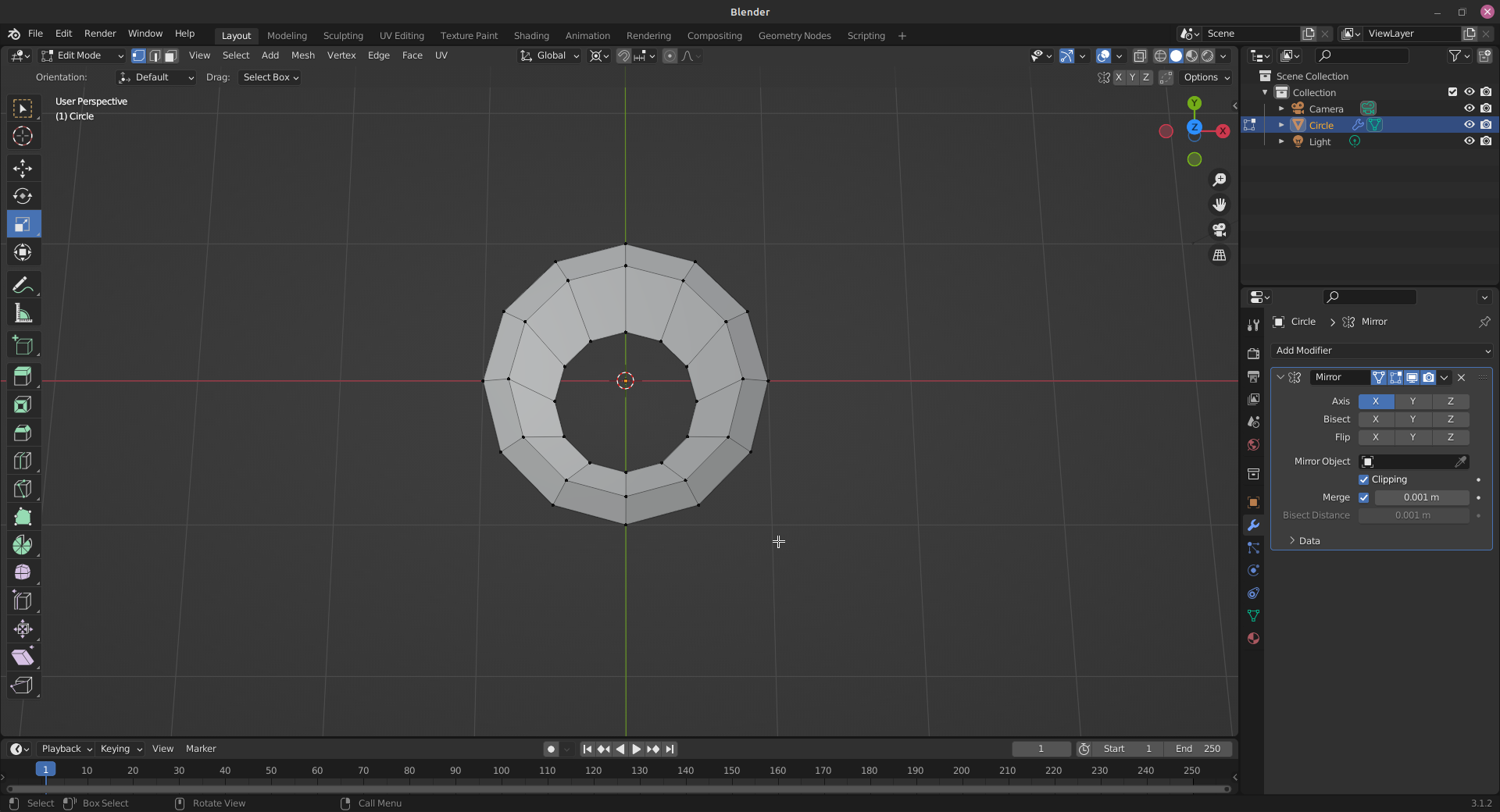Open the Playback menu in timeline

[x=66, y=749]
